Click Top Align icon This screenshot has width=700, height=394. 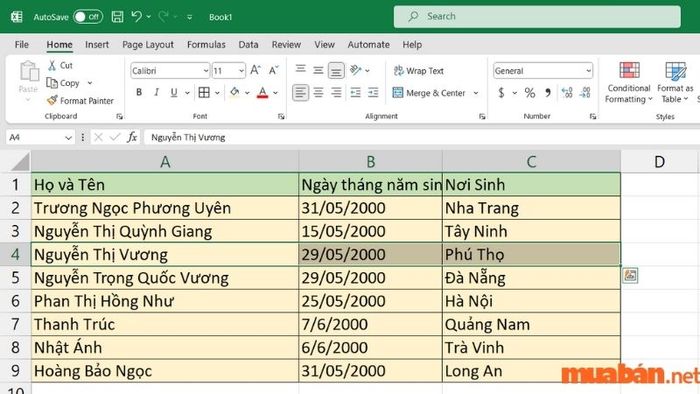pyautogui.click(x=300, y=69)
